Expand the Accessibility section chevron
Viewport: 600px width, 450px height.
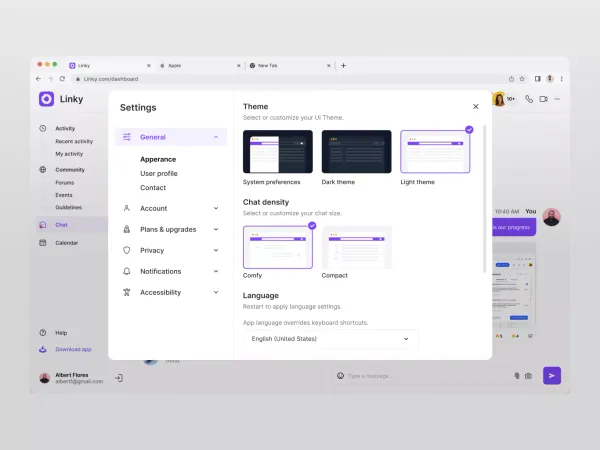click(216, 292)
